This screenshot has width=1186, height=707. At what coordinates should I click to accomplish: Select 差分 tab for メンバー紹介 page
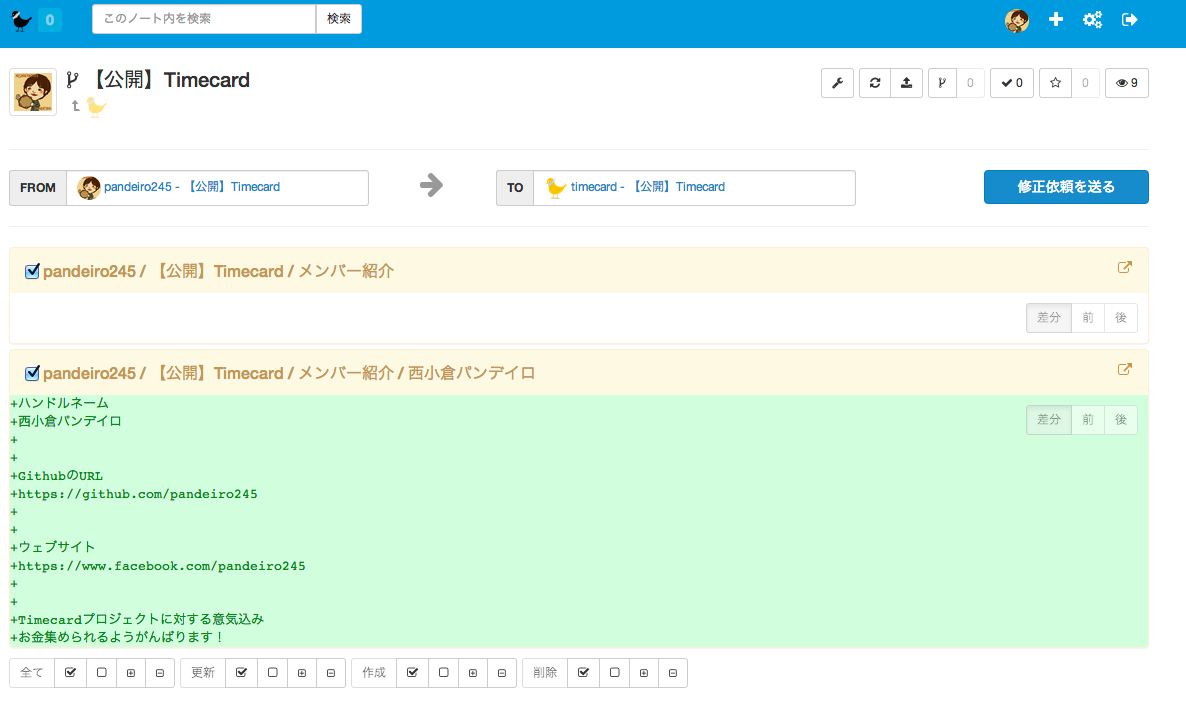pyautogui.click(x=1048, y=318)
